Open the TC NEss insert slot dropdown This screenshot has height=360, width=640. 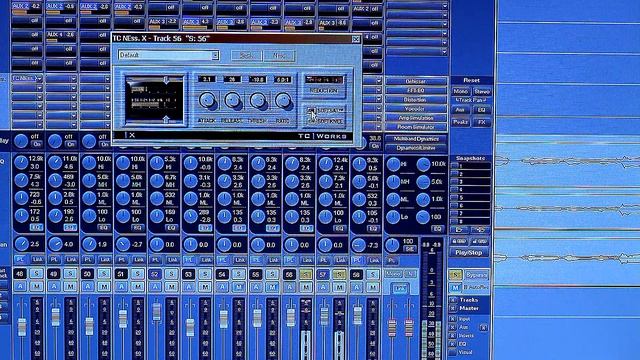[x=39, y=78]
